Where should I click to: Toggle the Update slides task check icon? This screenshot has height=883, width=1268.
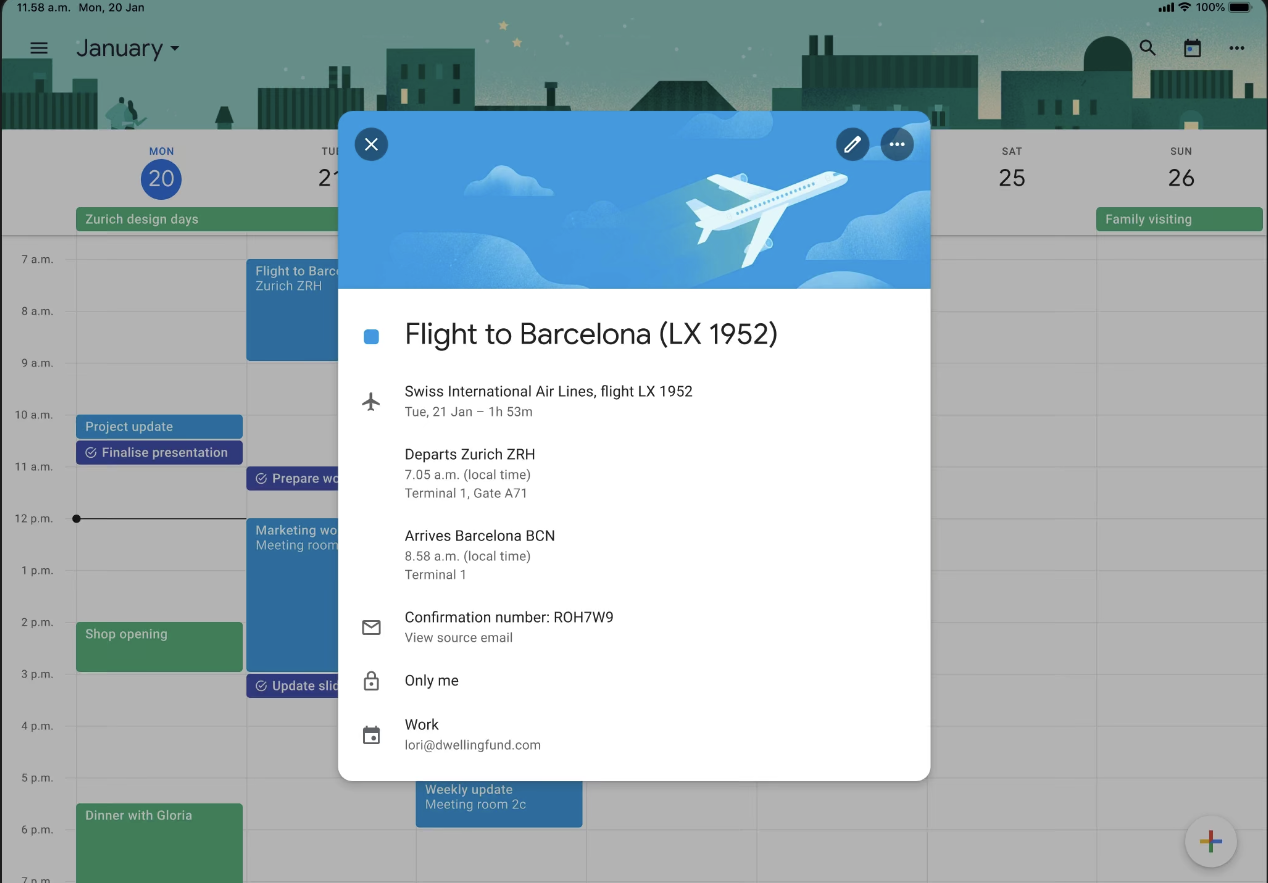[x=262, y=686]
